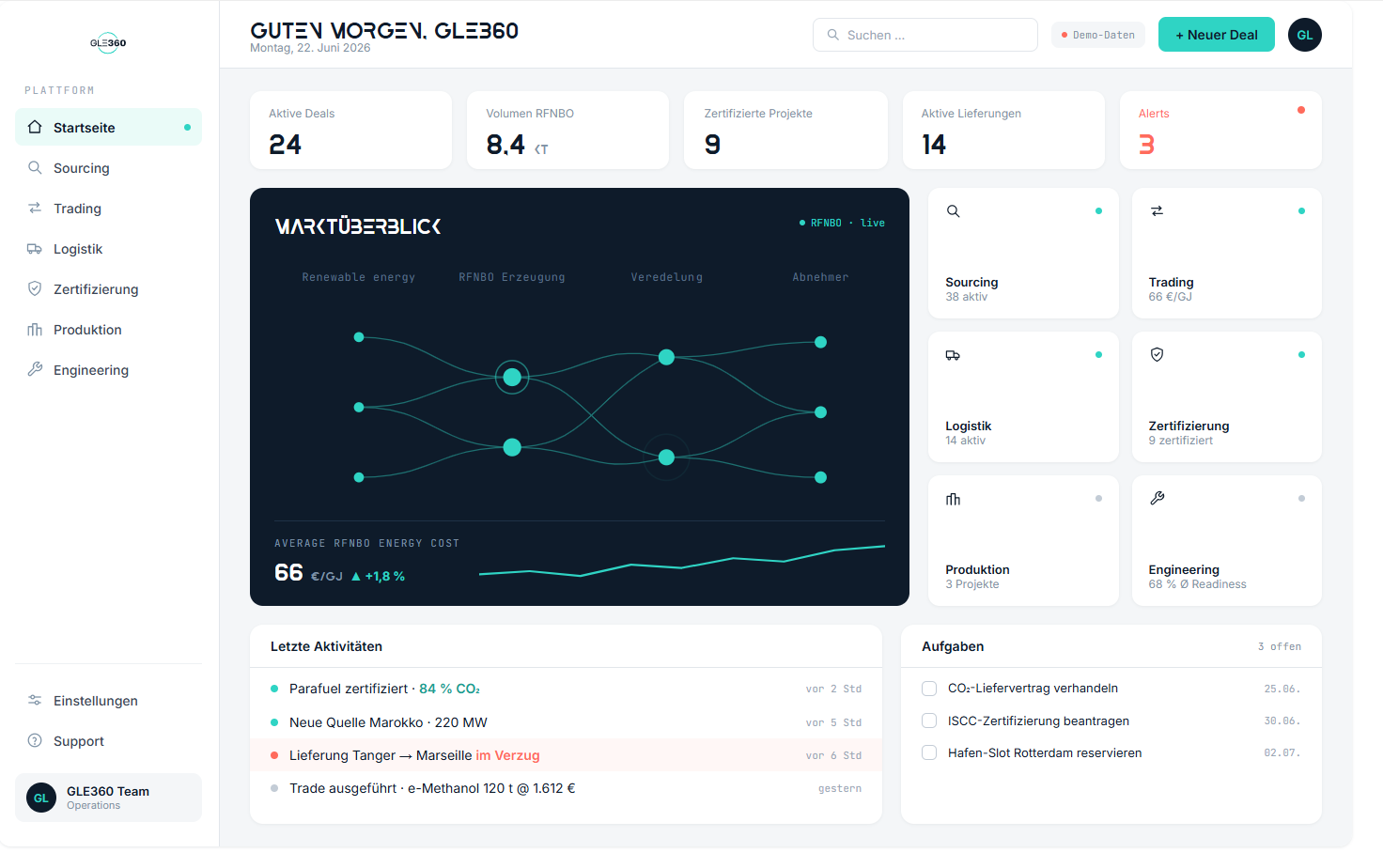Click the average RFNBO cost trend line chart
Screen dimensions: 1383x868
pos(682,561)
